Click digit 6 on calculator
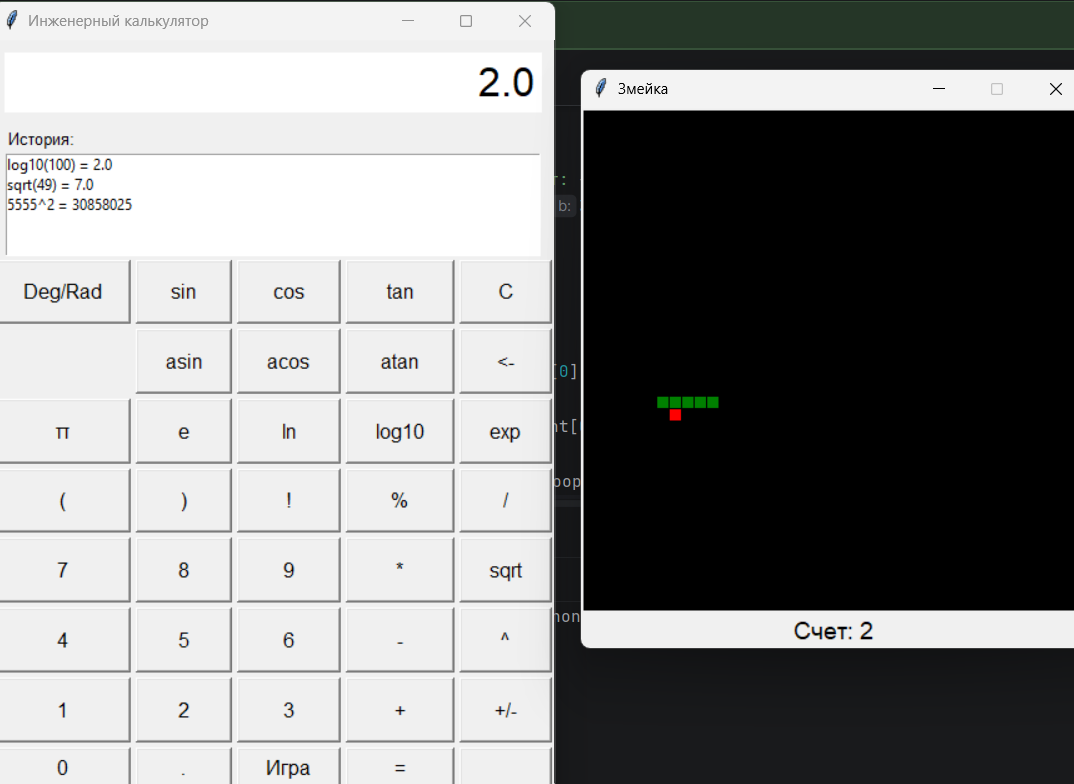The image size is (1074, 784). click(x=288, y=640)
